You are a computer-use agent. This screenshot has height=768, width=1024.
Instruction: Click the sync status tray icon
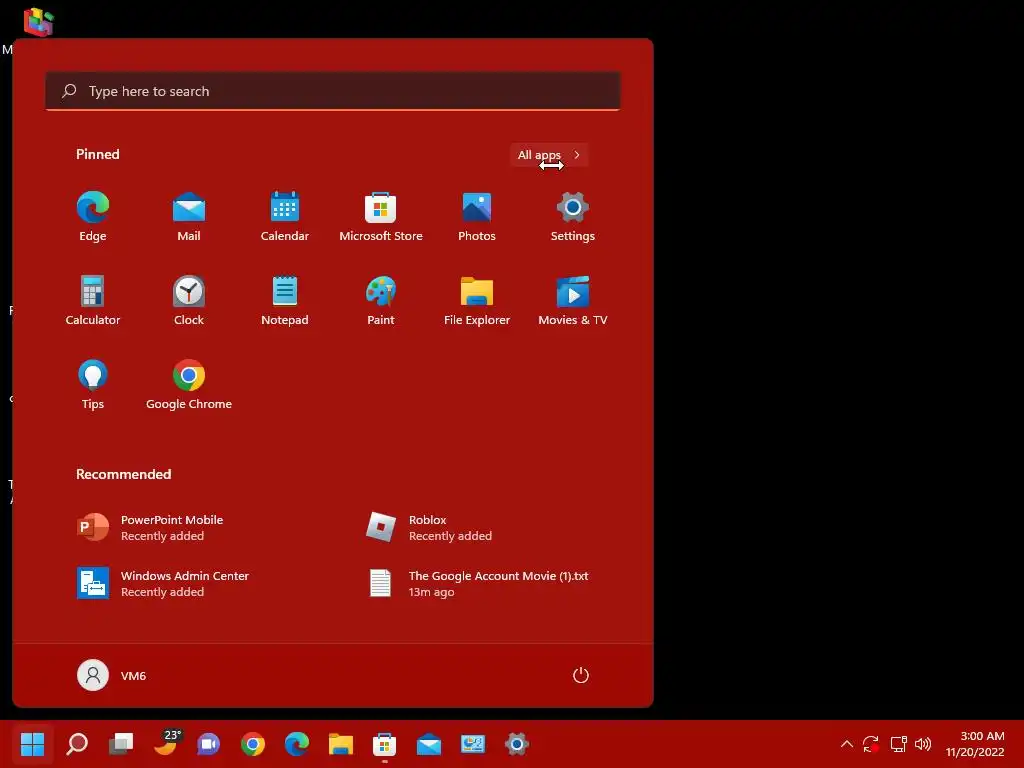coord(871,744)
